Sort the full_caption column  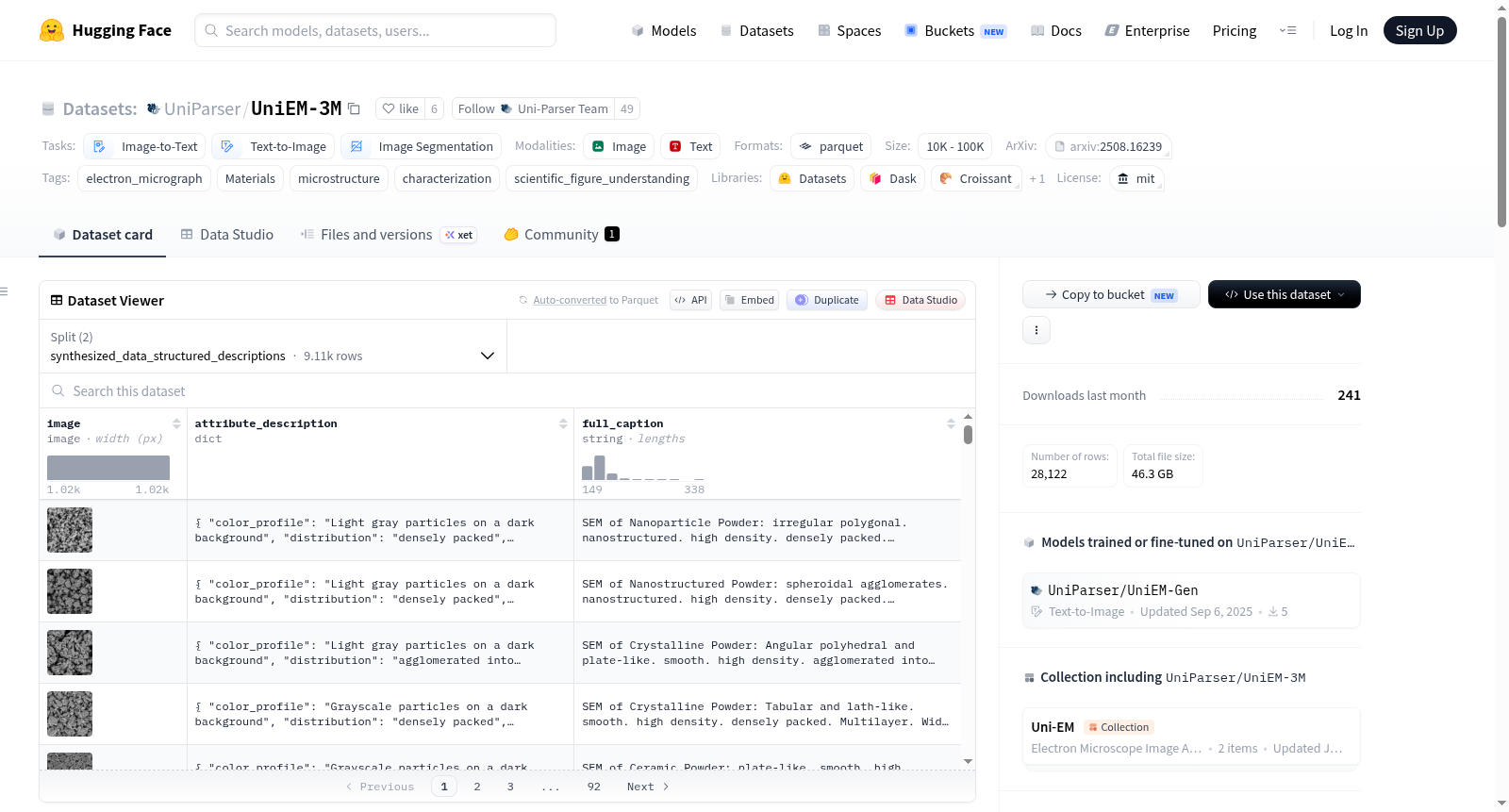point(951,423)
